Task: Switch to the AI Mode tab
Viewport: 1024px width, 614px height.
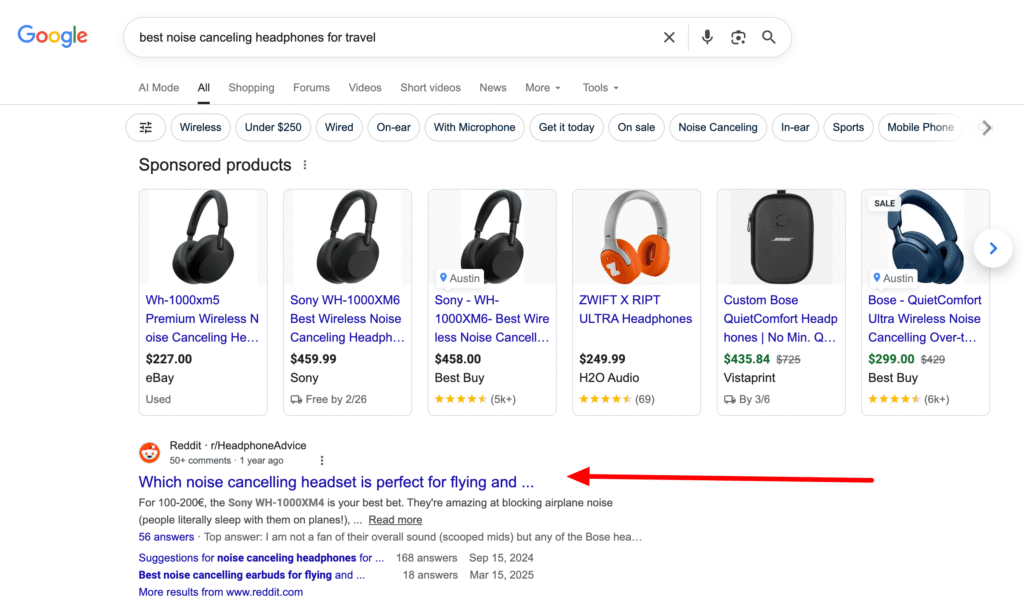Action: [x=158, y=88]
